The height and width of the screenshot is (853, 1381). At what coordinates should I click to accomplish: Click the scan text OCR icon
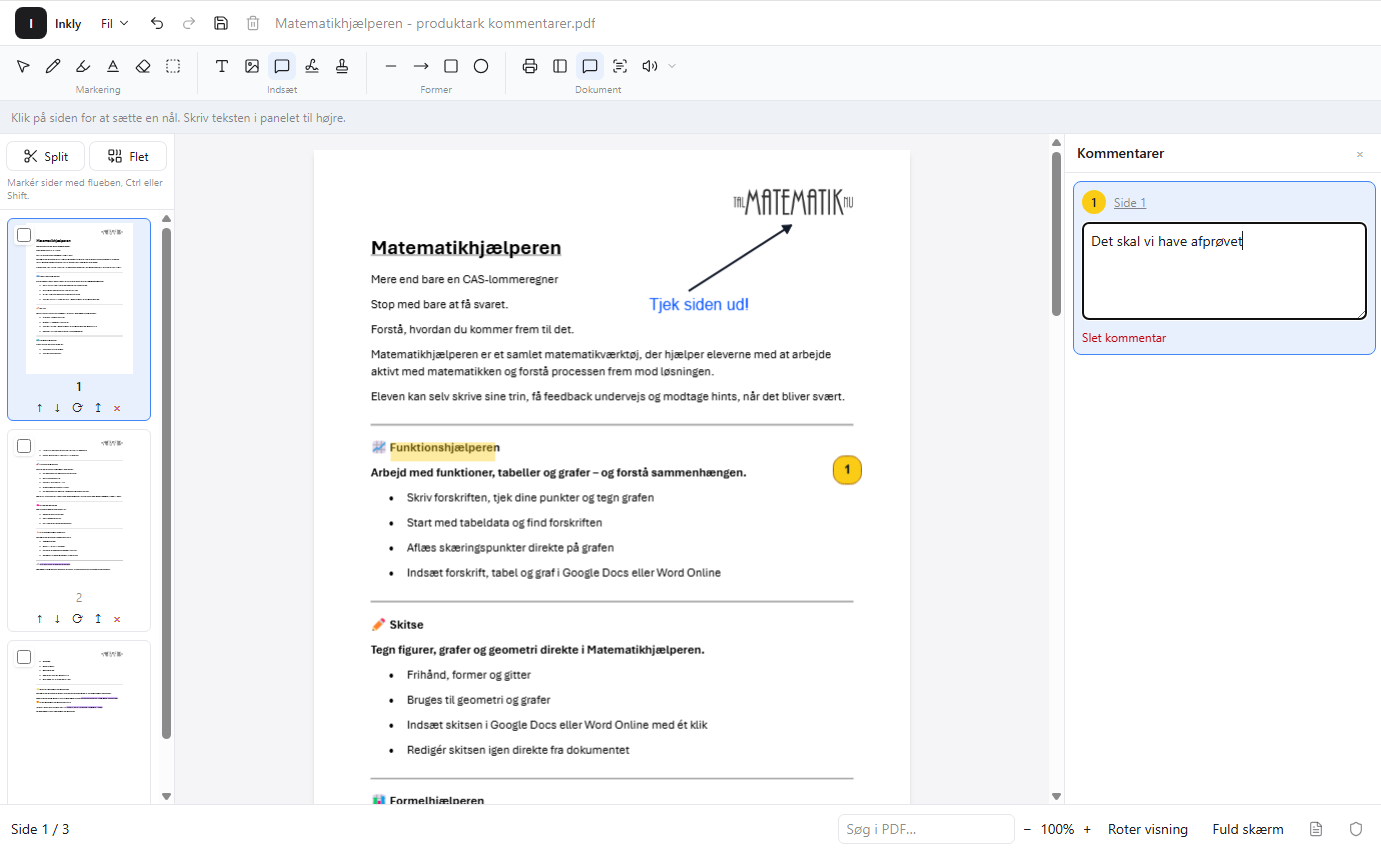tap(620, 66)
